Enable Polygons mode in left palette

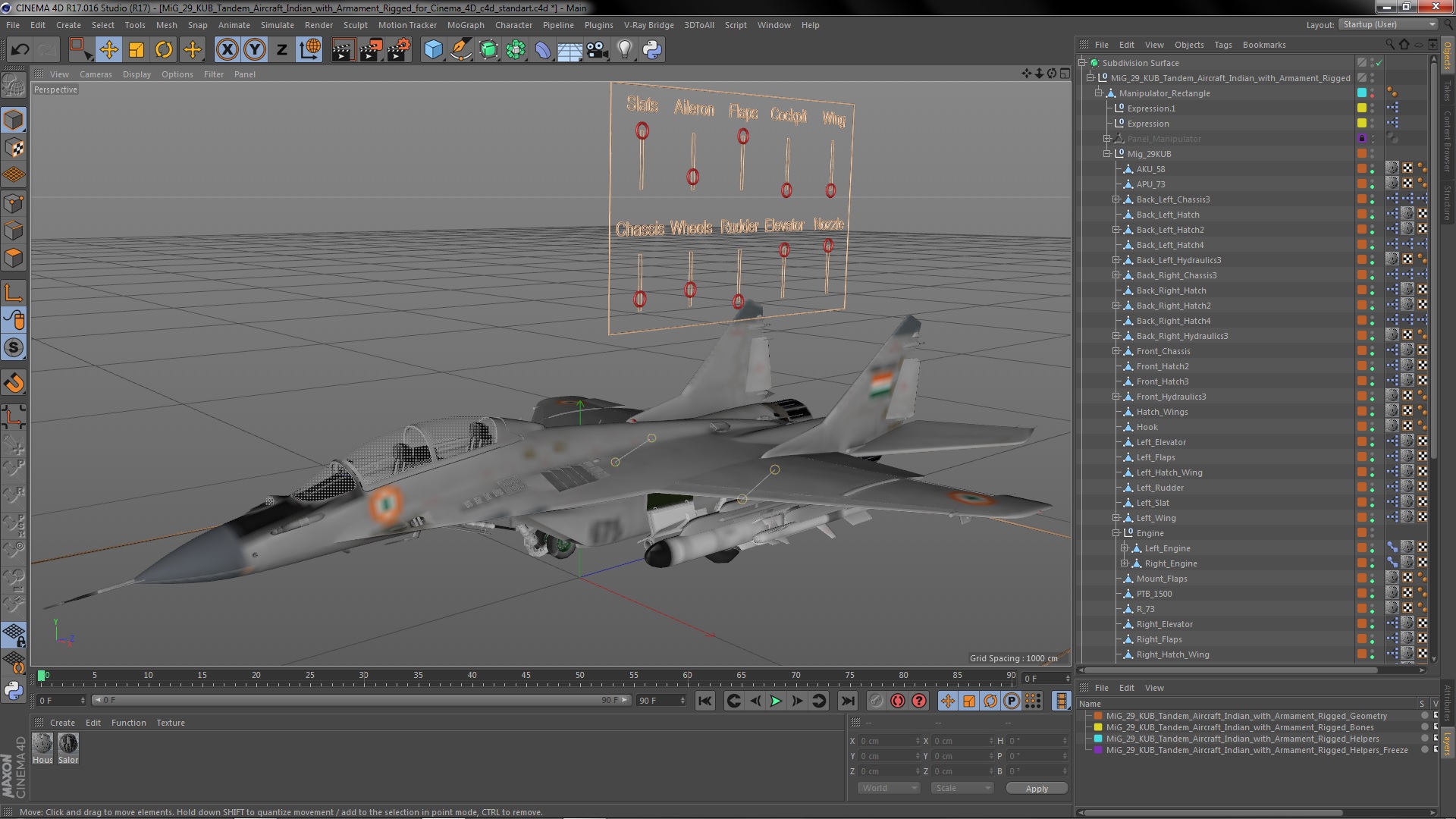14,258
